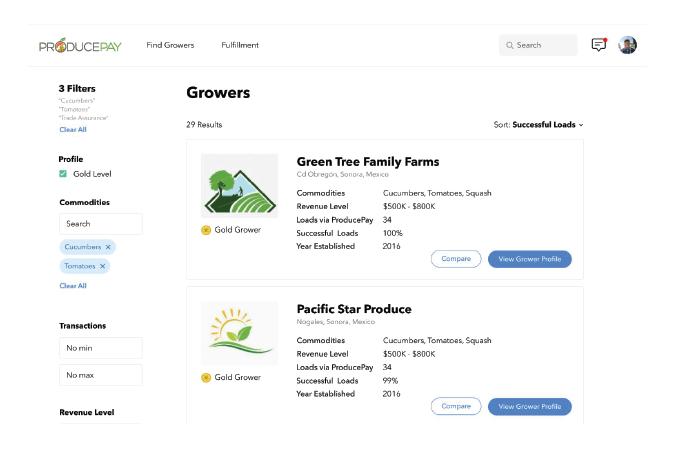Click the Revenue Level sidebar heading
Viewport: 675px width, 449px height.
pos(87,412)
